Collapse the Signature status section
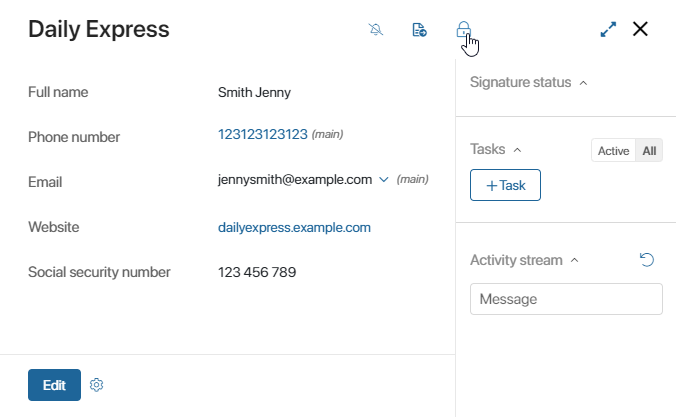The image size is (676, 417). (583, 83)
